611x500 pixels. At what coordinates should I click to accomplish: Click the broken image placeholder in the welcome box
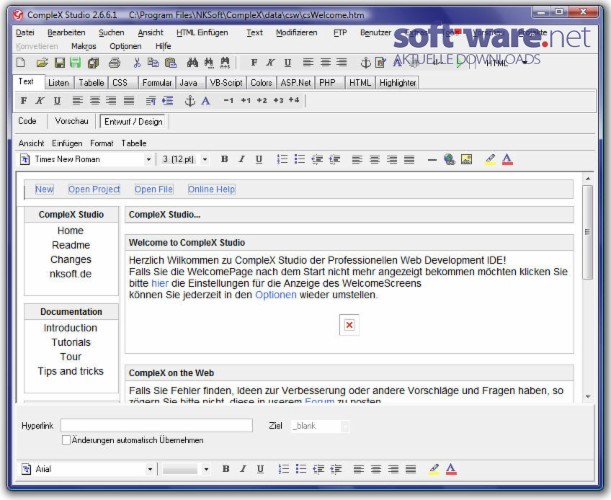pyautogui.click(x=349, y=325)
